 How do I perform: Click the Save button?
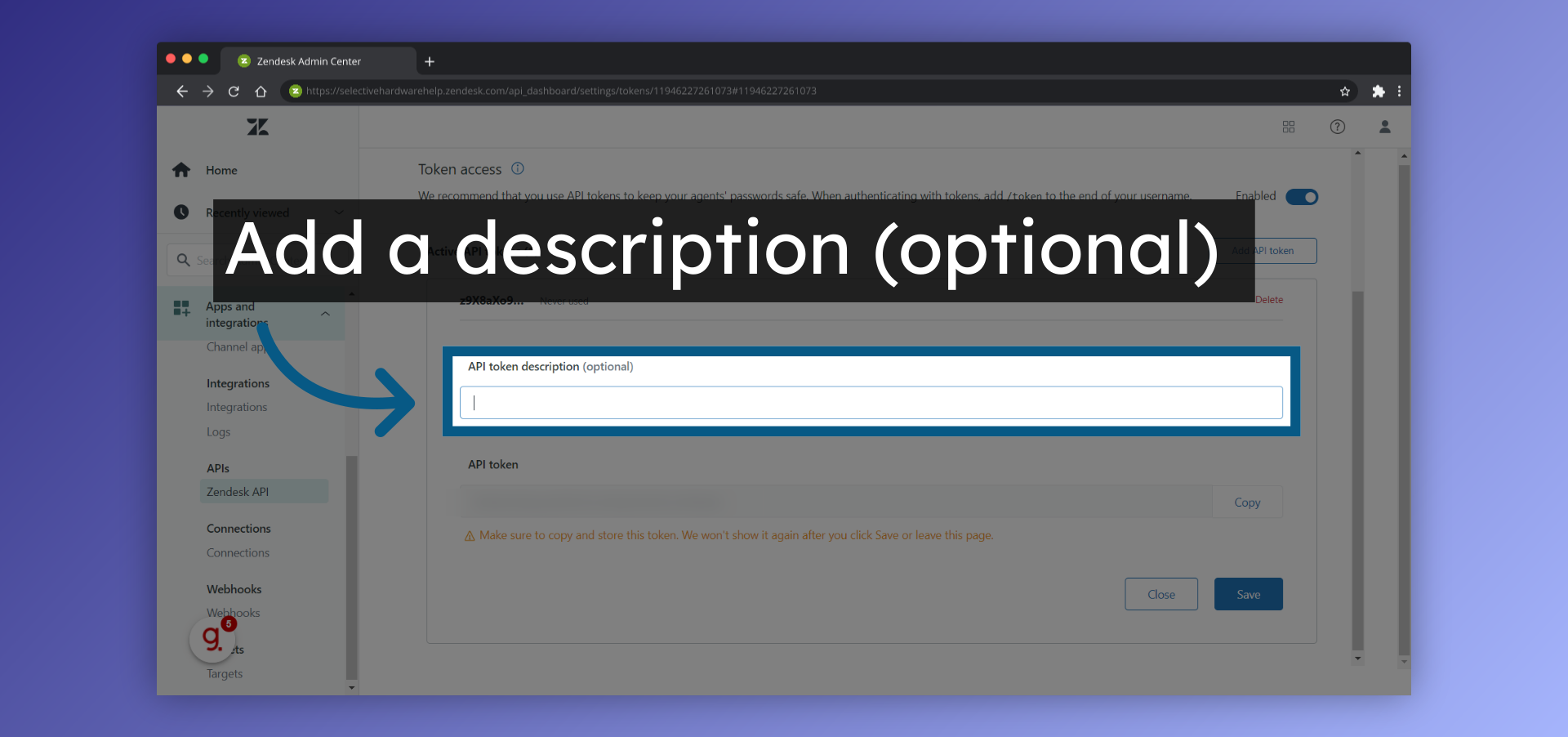point(1249,594)
